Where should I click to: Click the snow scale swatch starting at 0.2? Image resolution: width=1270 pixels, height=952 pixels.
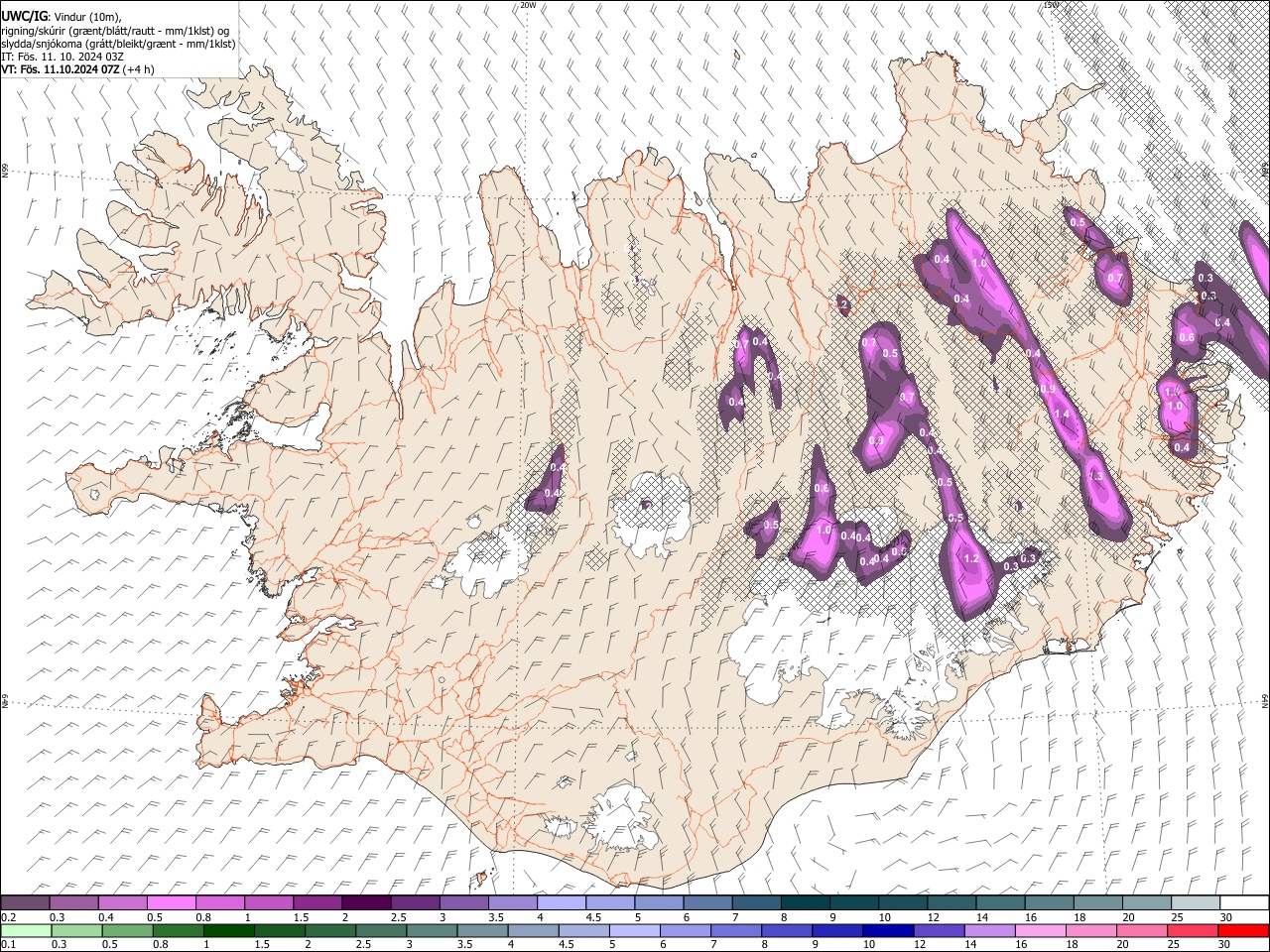[25, 903]
